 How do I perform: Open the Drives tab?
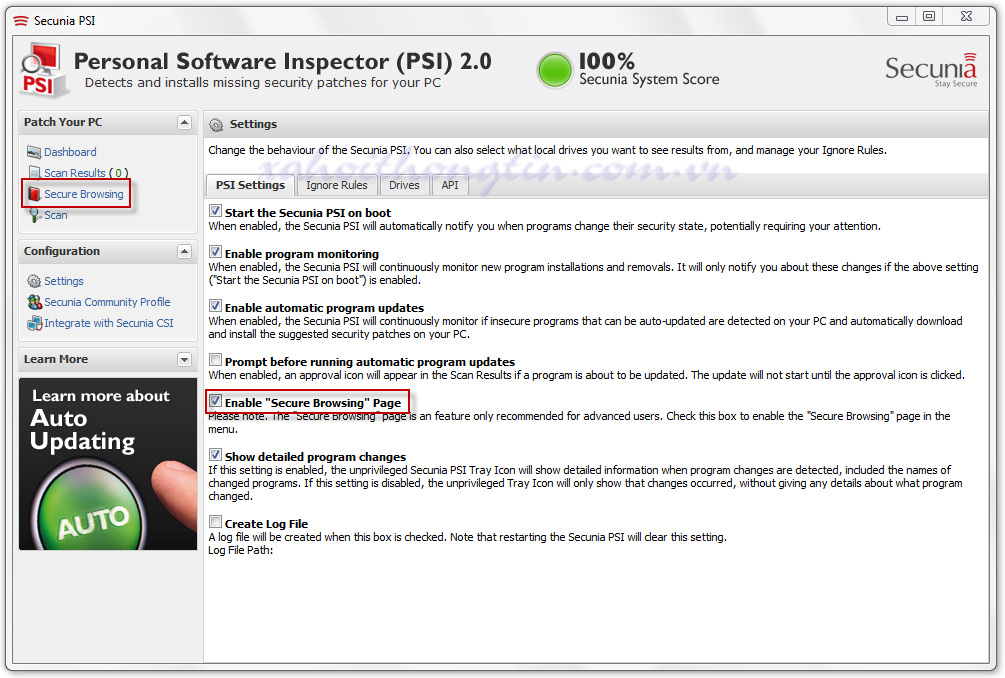pyautogui.click(x=404, y=185)
